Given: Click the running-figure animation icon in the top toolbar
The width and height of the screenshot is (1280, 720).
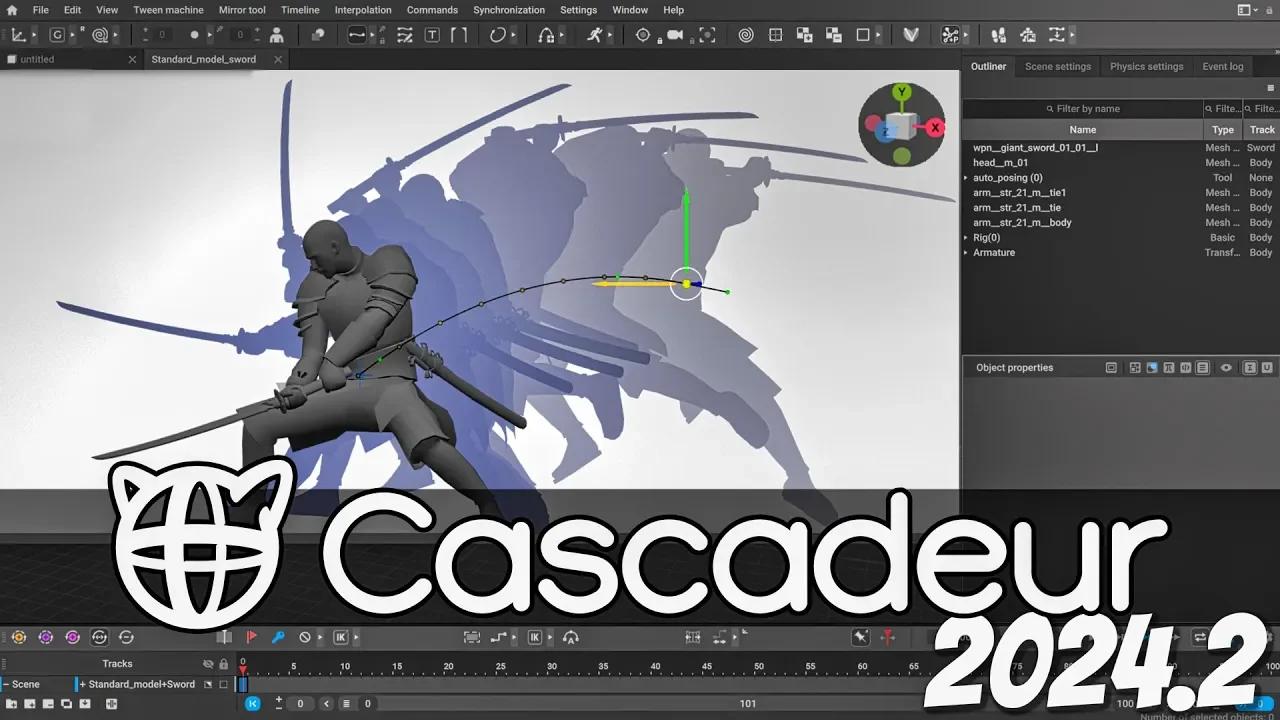Looking at the screenshot, I should click(595, 35).
